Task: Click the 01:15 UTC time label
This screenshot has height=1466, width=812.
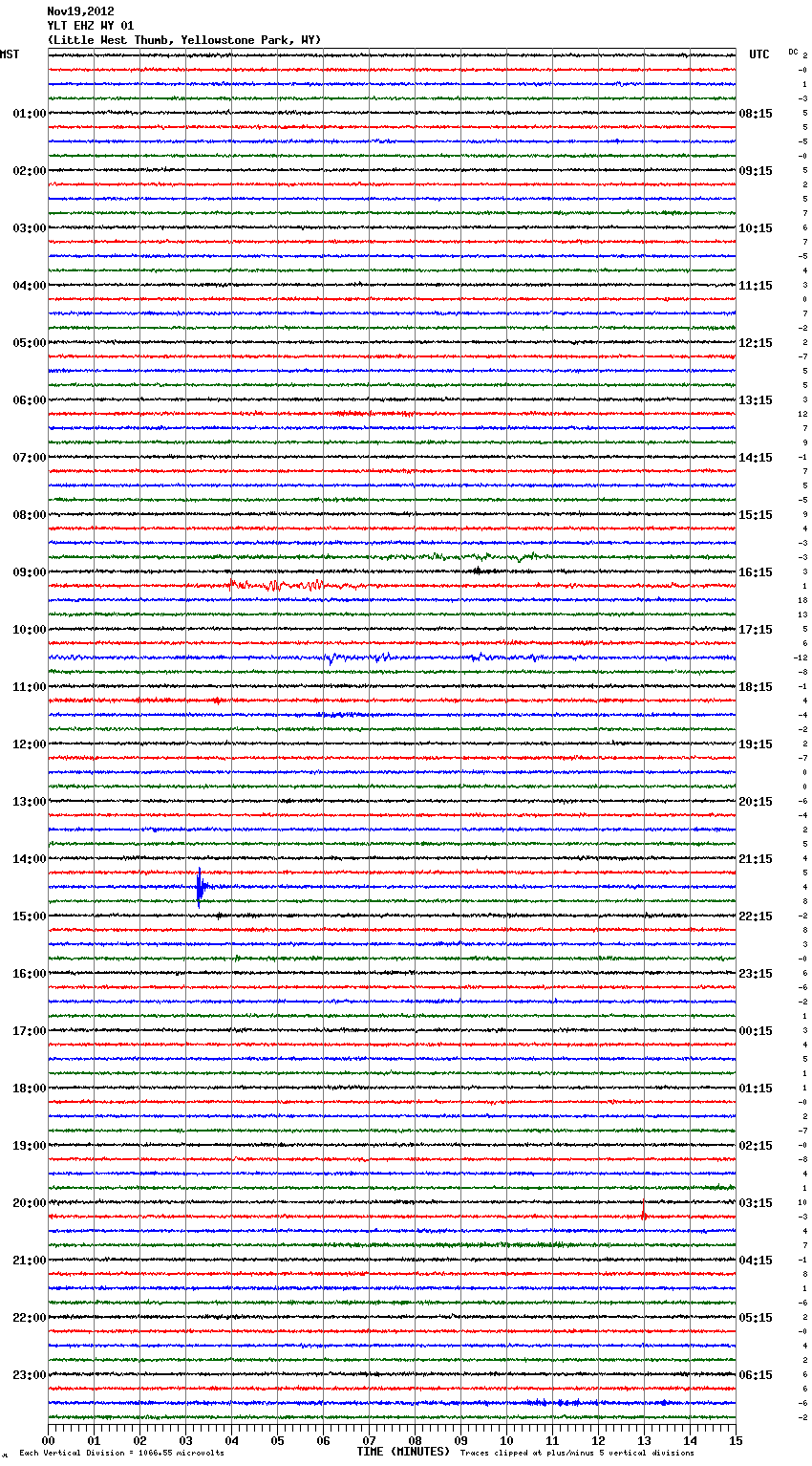Action: [x=756, y=1089]
